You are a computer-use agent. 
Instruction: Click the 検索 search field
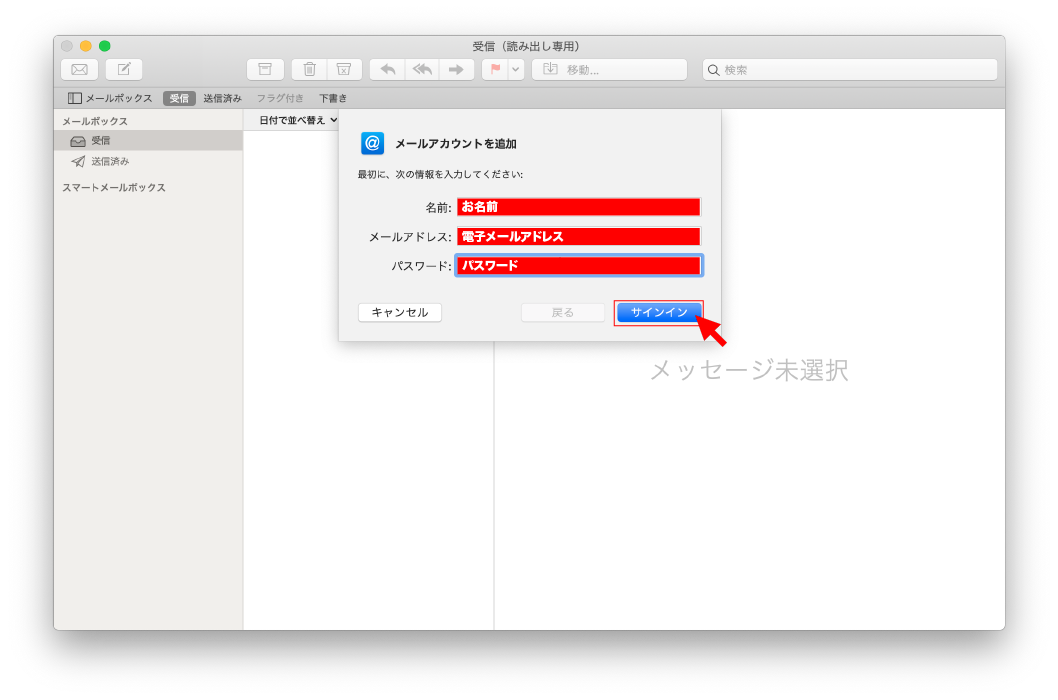click(x=850, y=70)
